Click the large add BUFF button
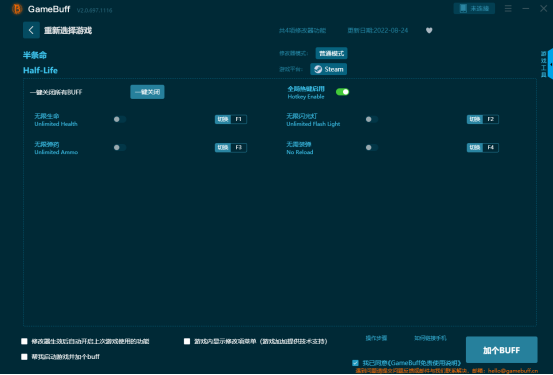The height and width of the screenshot is (375, 553). (502, 350)
